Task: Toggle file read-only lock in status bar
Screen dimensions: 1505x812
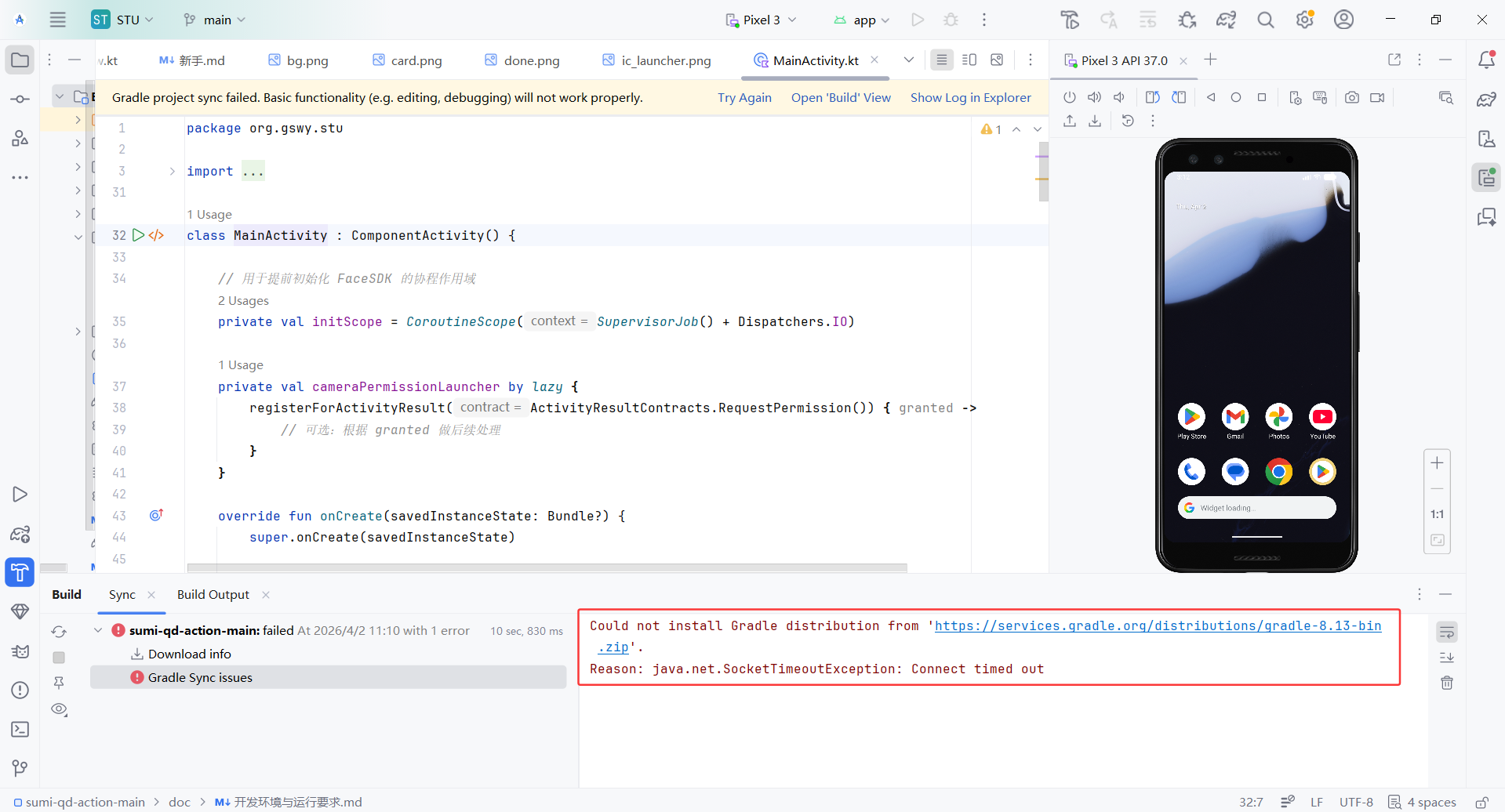Action: [x=1481, y=802]
